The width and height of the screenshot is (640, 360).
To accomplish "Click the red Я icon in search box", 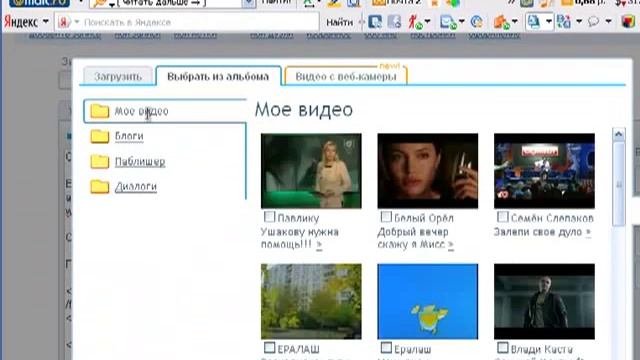I will pyautogui.click(x=64, y=22).
